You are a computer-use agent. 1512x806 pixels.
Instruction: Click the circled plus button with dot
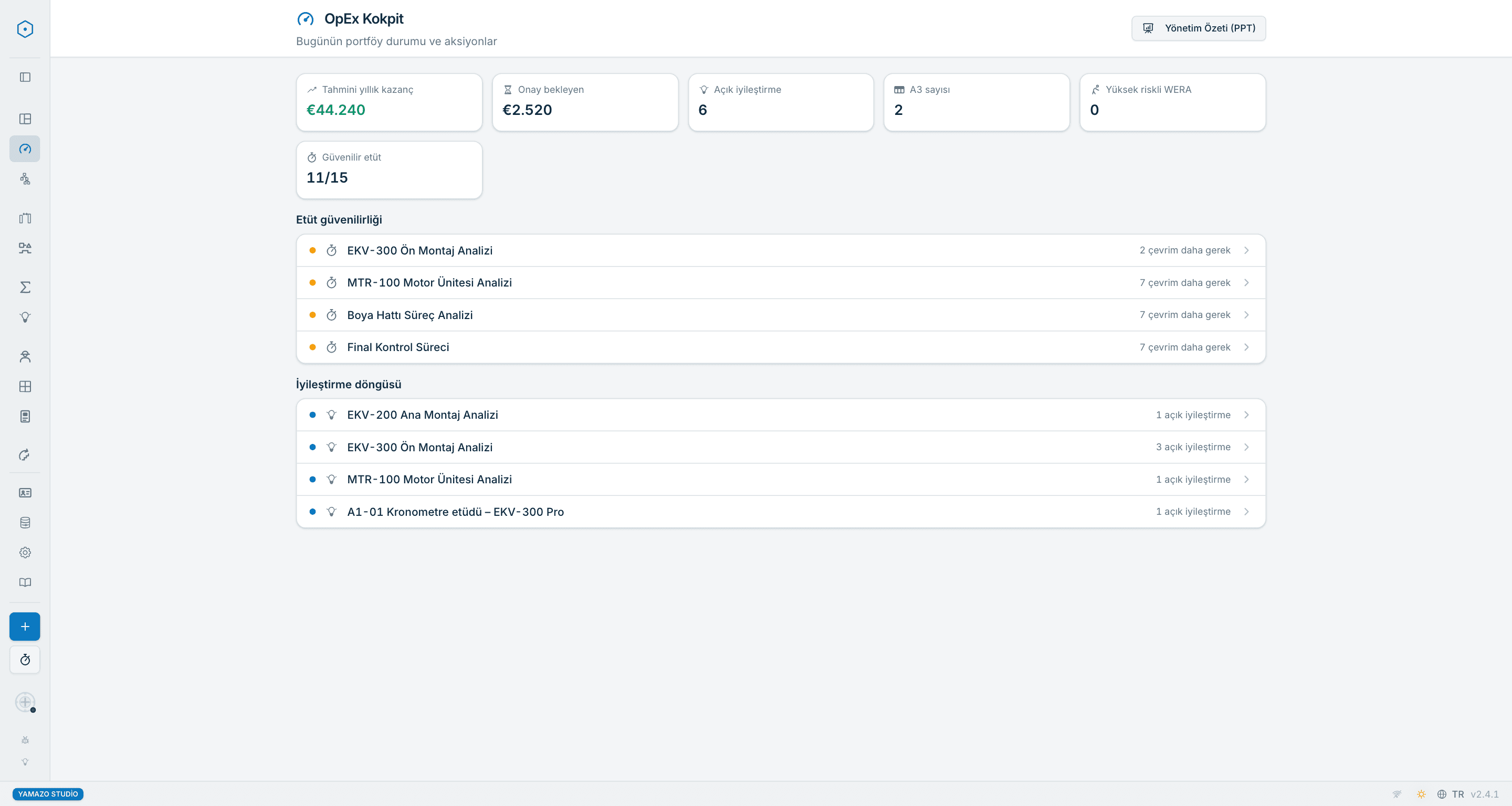click(x=25, y=702)
